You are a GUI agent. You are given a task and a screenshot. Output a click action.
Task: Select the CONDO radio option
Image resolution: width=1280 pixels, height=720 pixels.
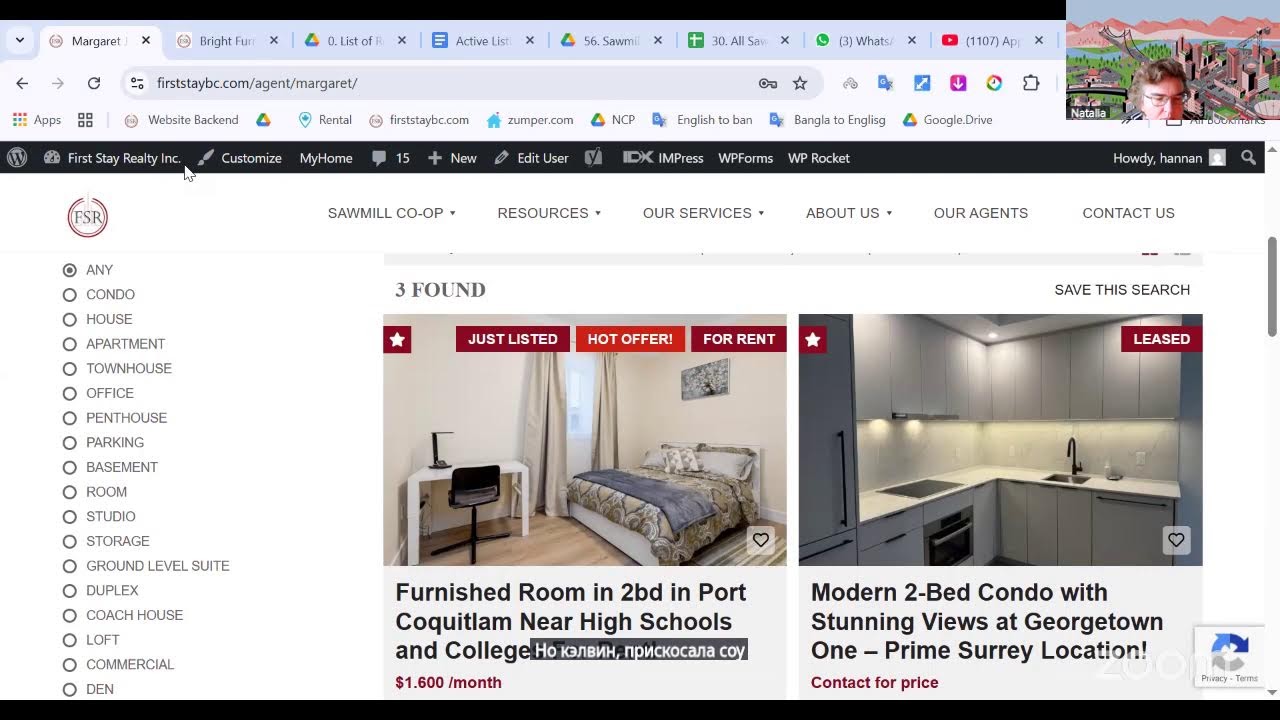coord(69,295)
